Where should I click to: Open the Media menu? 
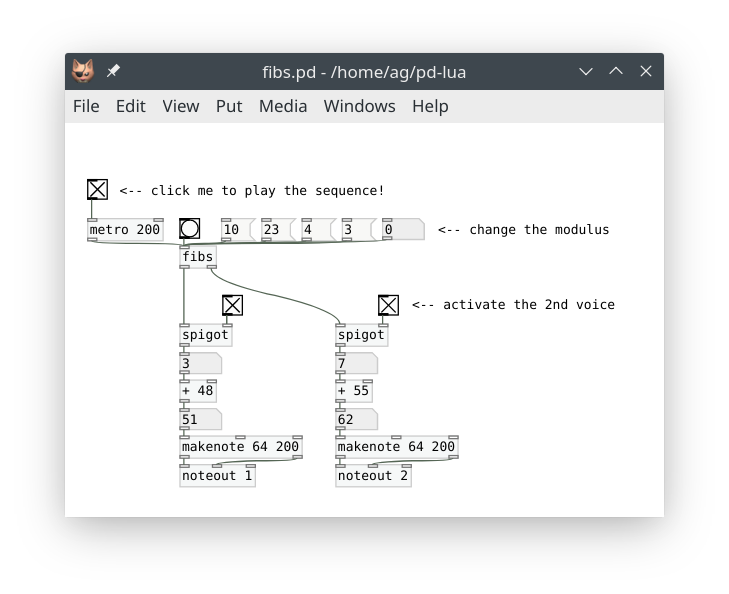(x=283, y=106)
